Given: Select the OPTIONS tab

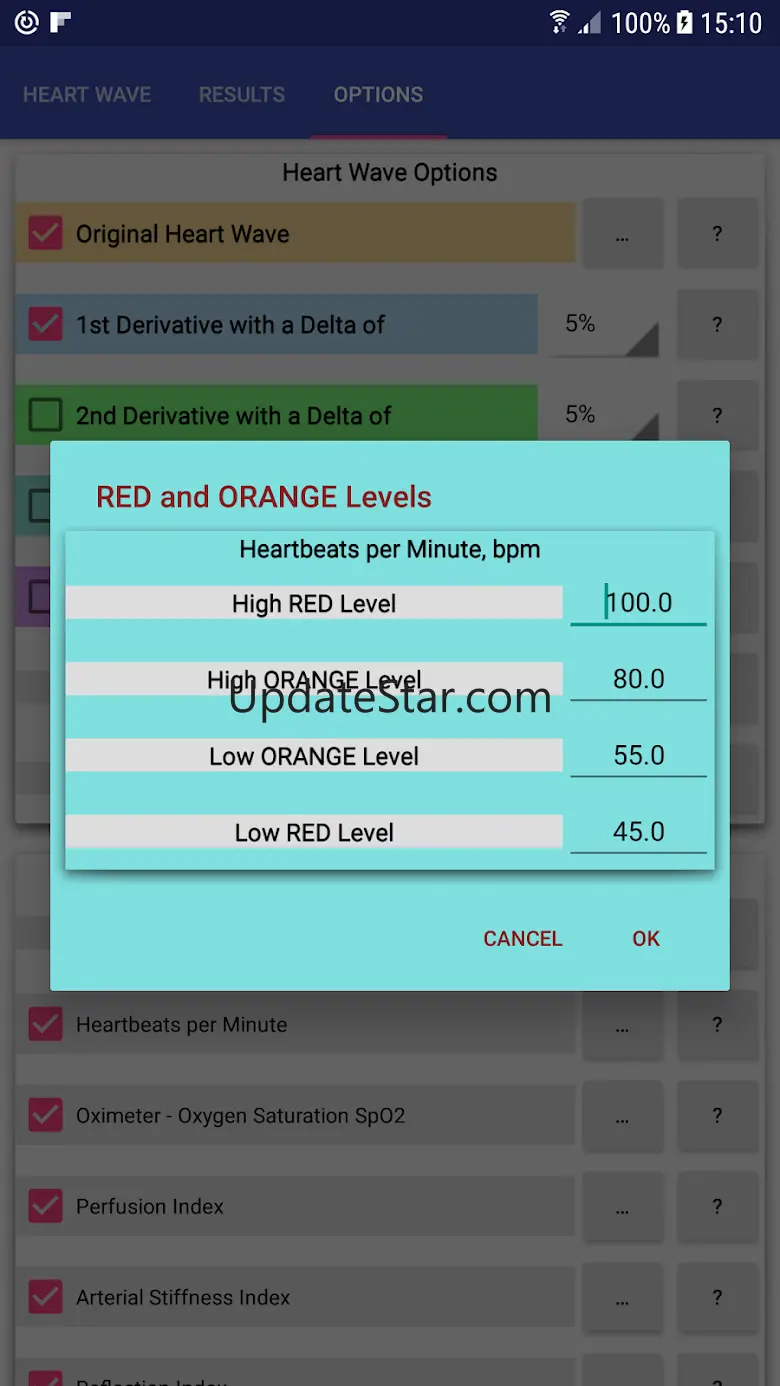Looking at the screenshot, I should coord(378,95).
